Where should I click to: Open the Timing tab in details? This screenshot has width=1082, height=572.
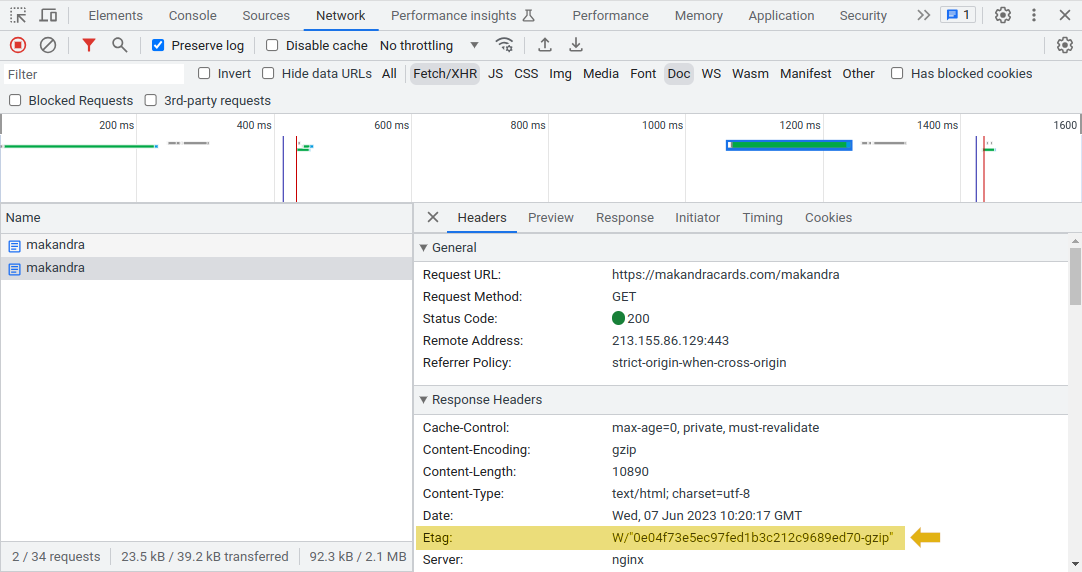click(x=762, y=218)
